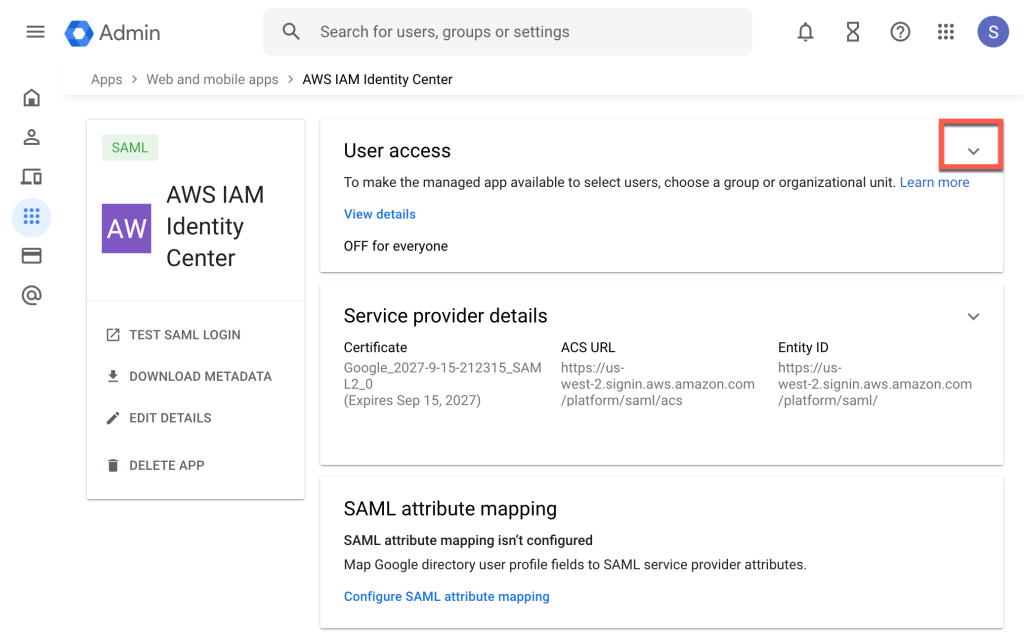Viewport: 1024px width, 638px height.
Task: Open the Google apps grid launcher
Action: pyautogui.click(x=946, y=31)
